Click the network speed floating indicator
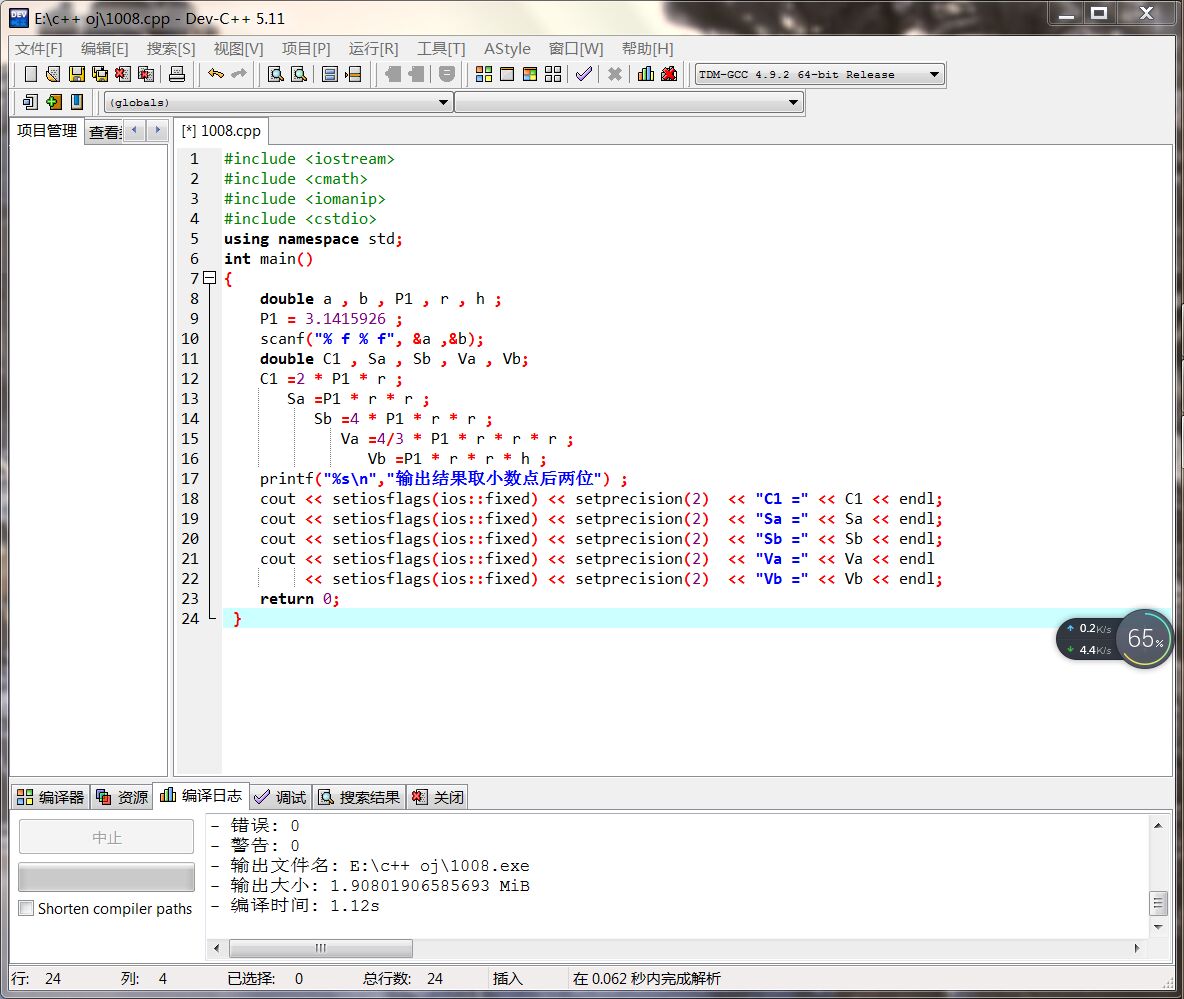1184x999 pixels. 1090,639
